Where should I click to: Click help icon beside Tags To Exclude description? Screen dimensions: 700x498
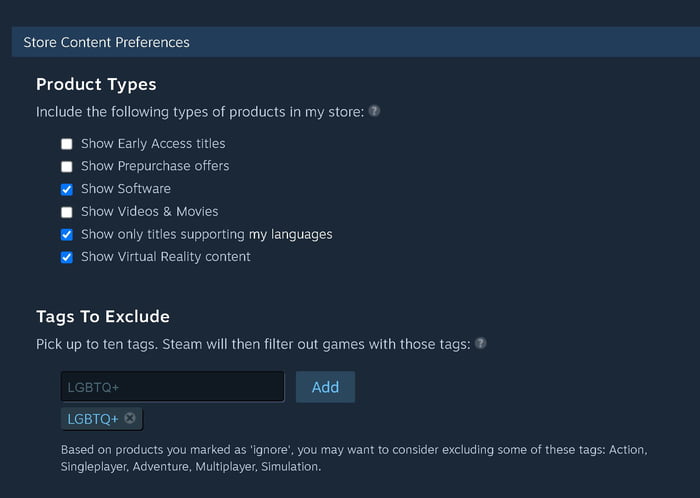(481, 343)
